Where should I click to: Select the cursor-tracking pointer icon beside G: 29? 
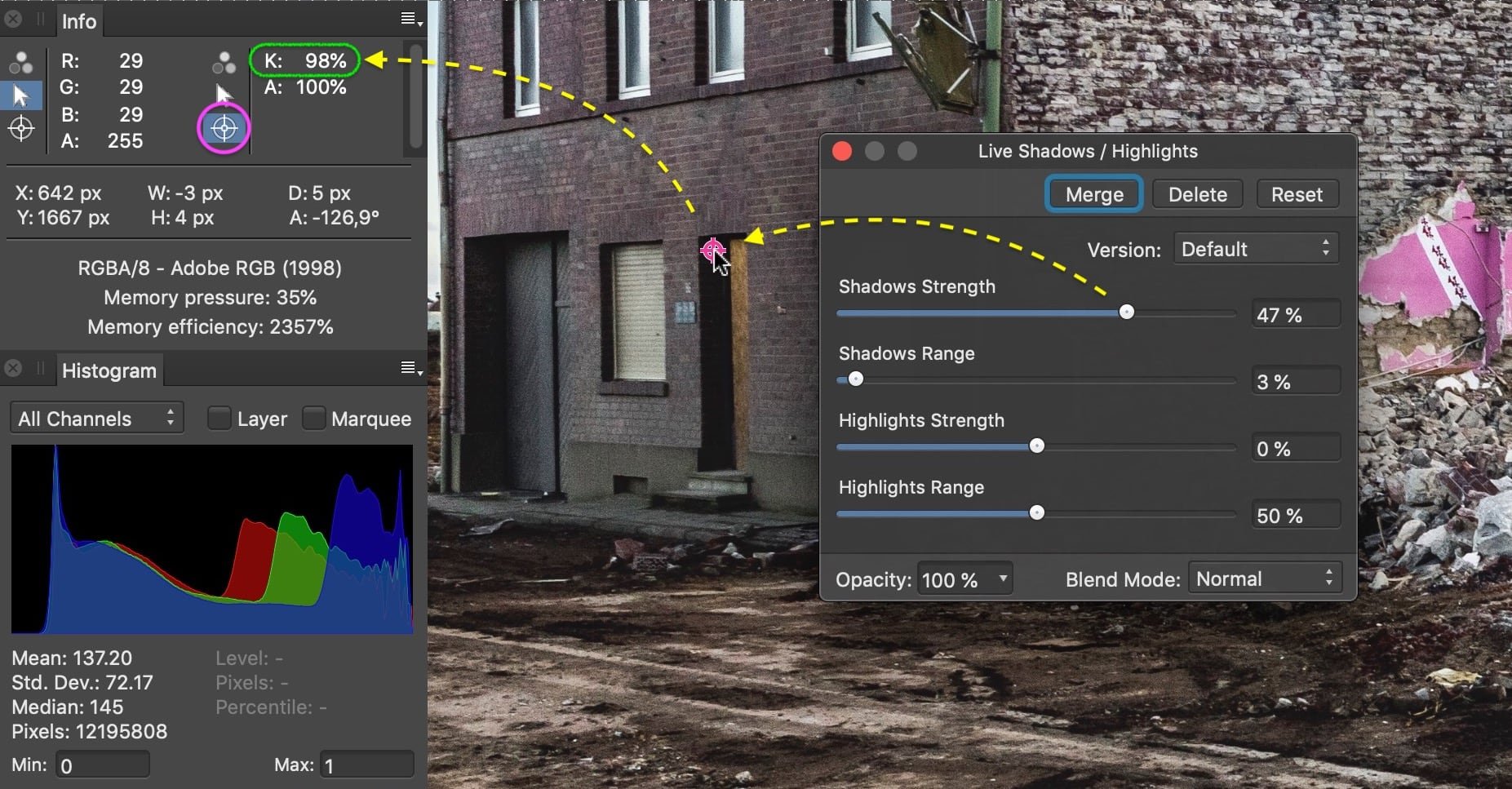click(x=21, y=95)
